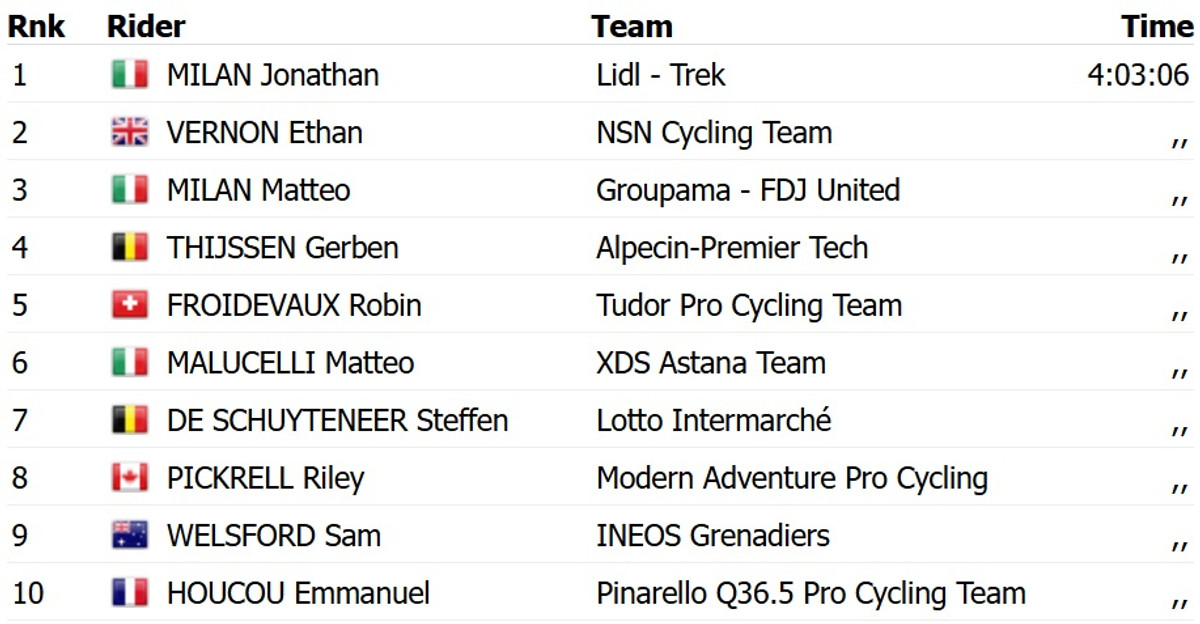Click the Italian flag beside Jonathan Milan
The width and height of the screenshot is (1200, 624).
click(x=130, y=75)
